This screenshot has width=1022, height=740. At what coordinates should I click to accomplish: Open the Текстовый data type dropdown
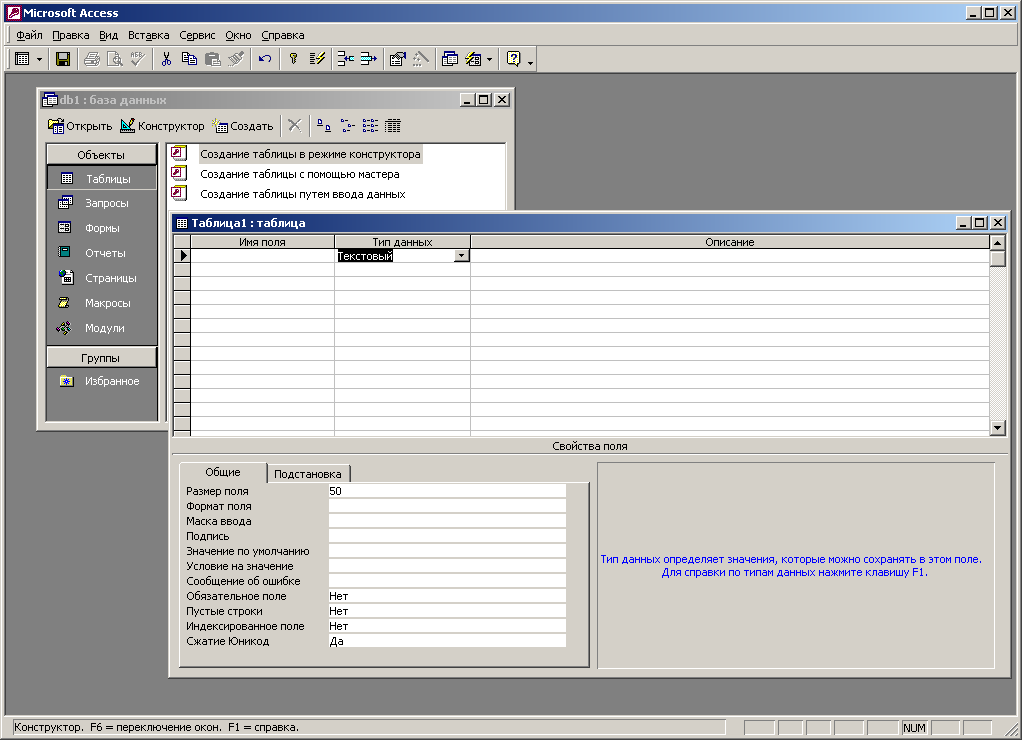(461, 256)
